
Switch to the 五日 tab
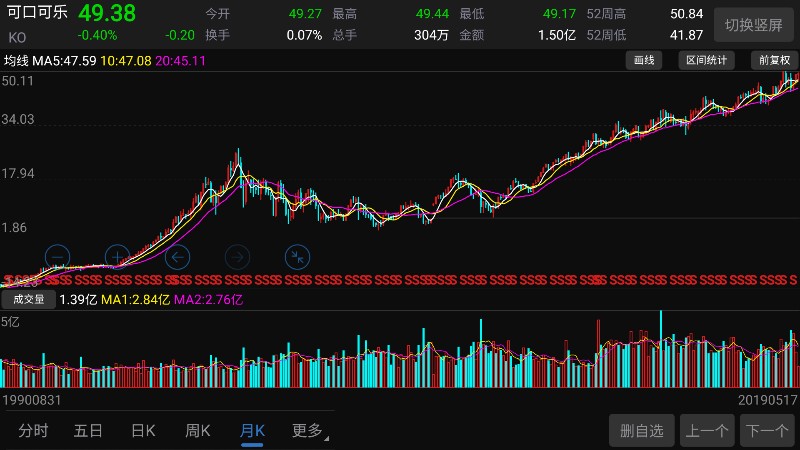coord(88,431)
